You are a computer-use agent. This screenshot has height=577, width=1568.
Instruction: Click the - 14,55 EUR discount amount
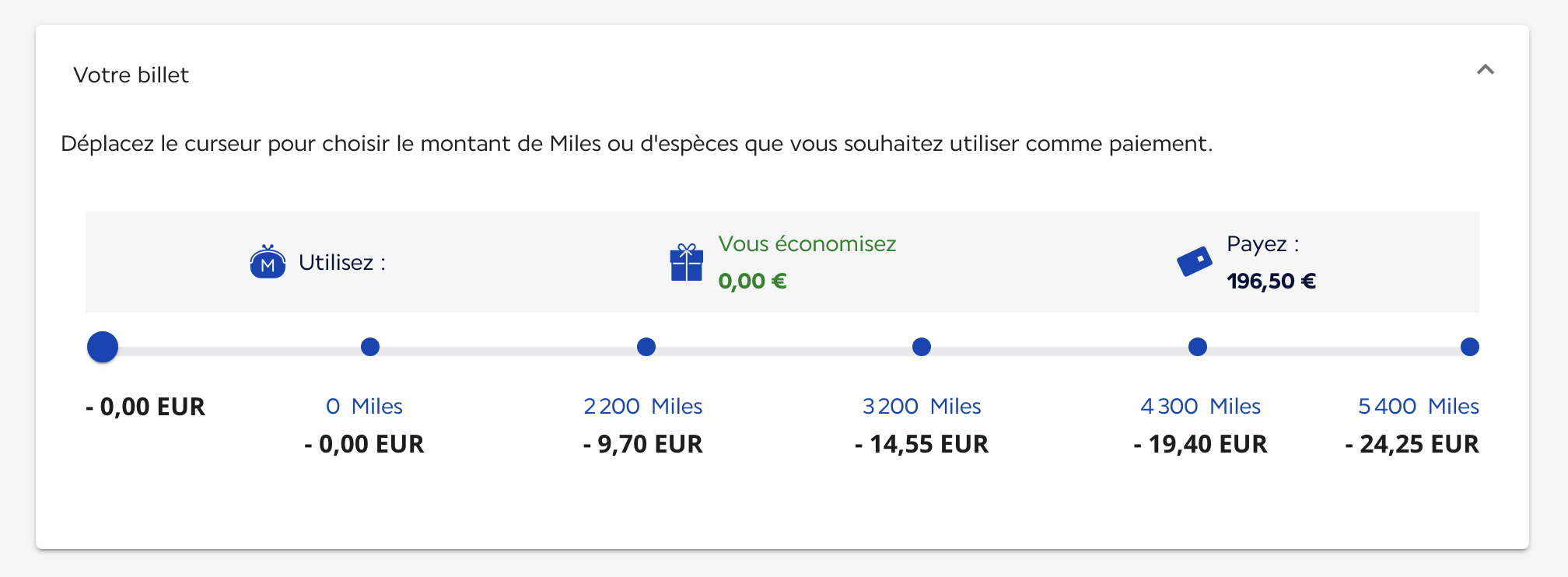[x=921, y=444]
